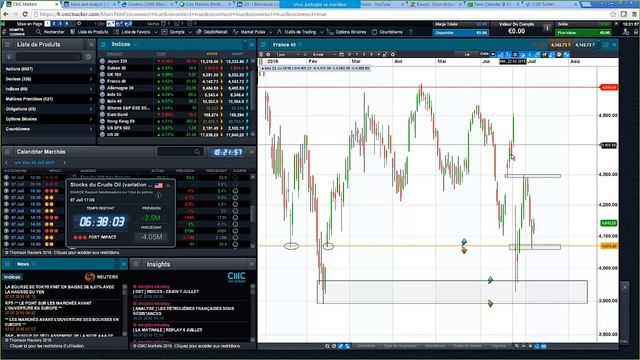Open the Outils drawing tools dropdown

tap(487, 54)
